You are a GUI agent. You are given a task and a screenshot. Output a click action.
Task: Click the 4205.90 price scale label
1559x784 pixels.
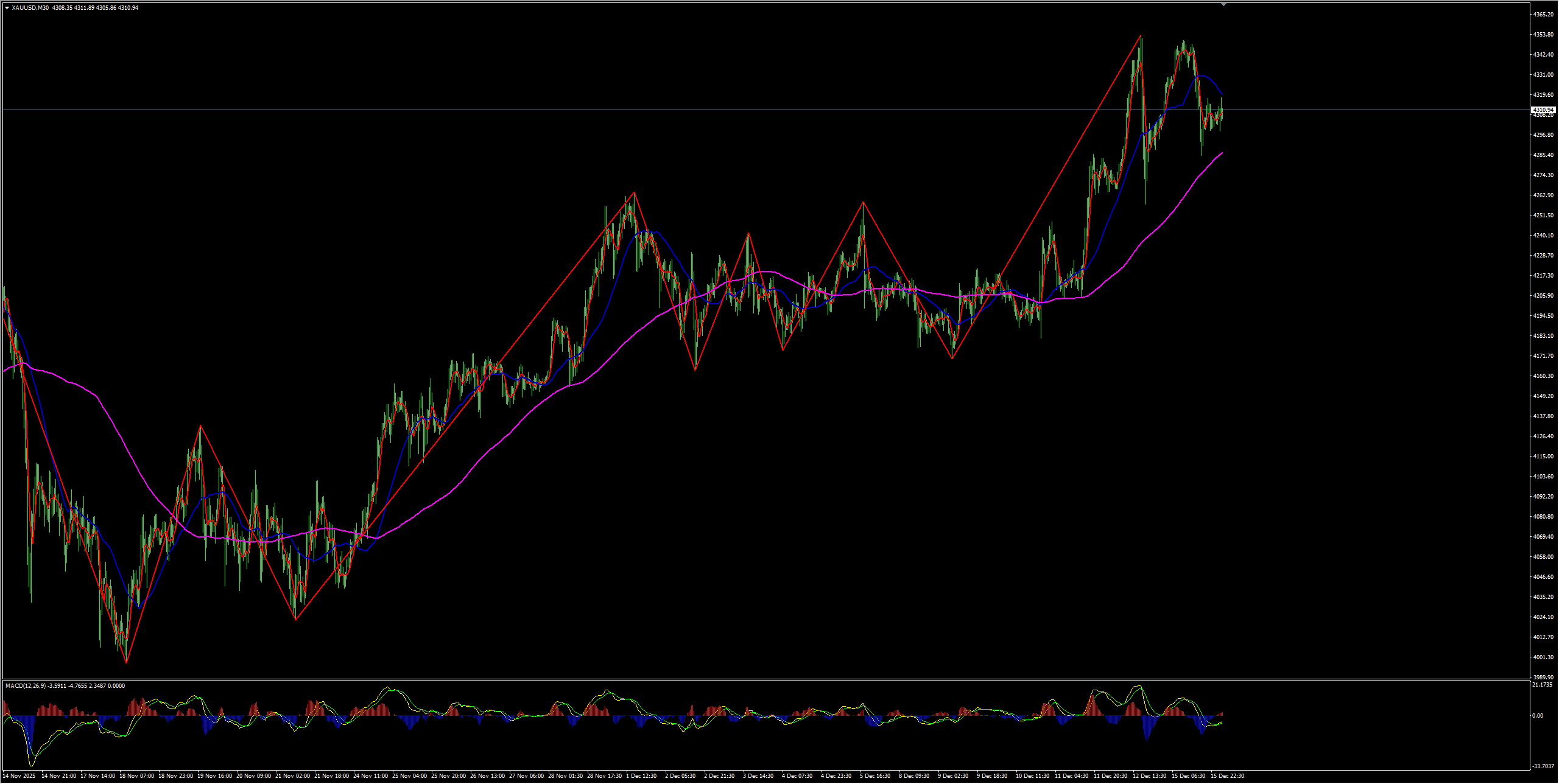point(1542,295)
